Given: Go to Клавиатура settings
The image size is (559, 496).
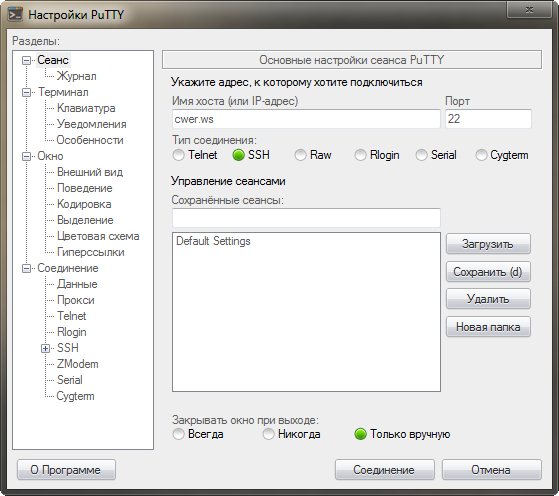Looking at the screenshot, I should [86, 108].
